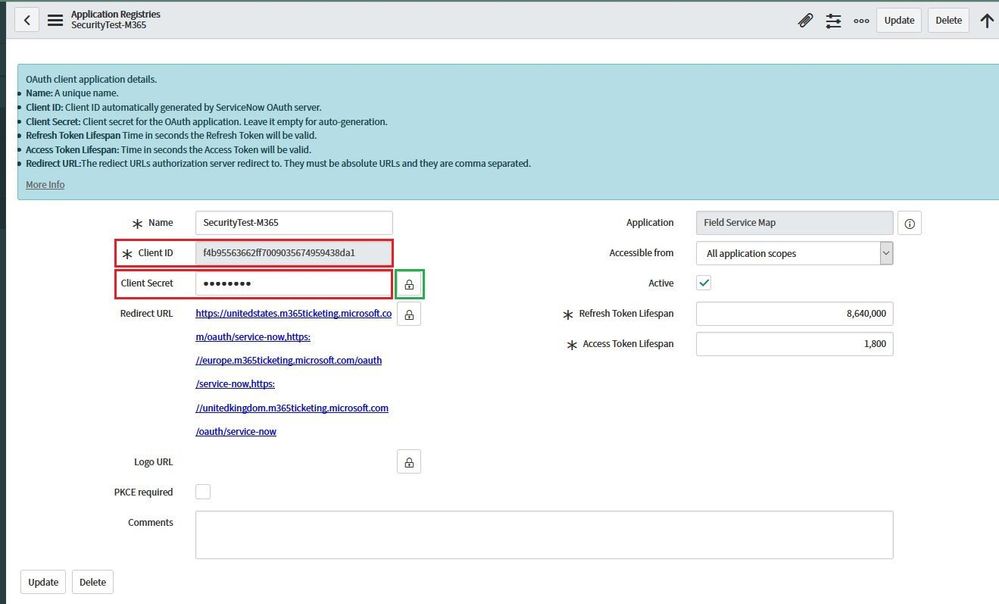Click the unitedkingdom.m365ticketing.microsoft.com URL text
999x604 pixels.
292,408
